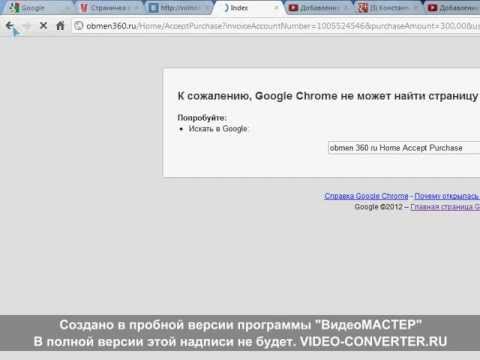Go back with the back arrow

pyautogui.click(x=10, y=26)
